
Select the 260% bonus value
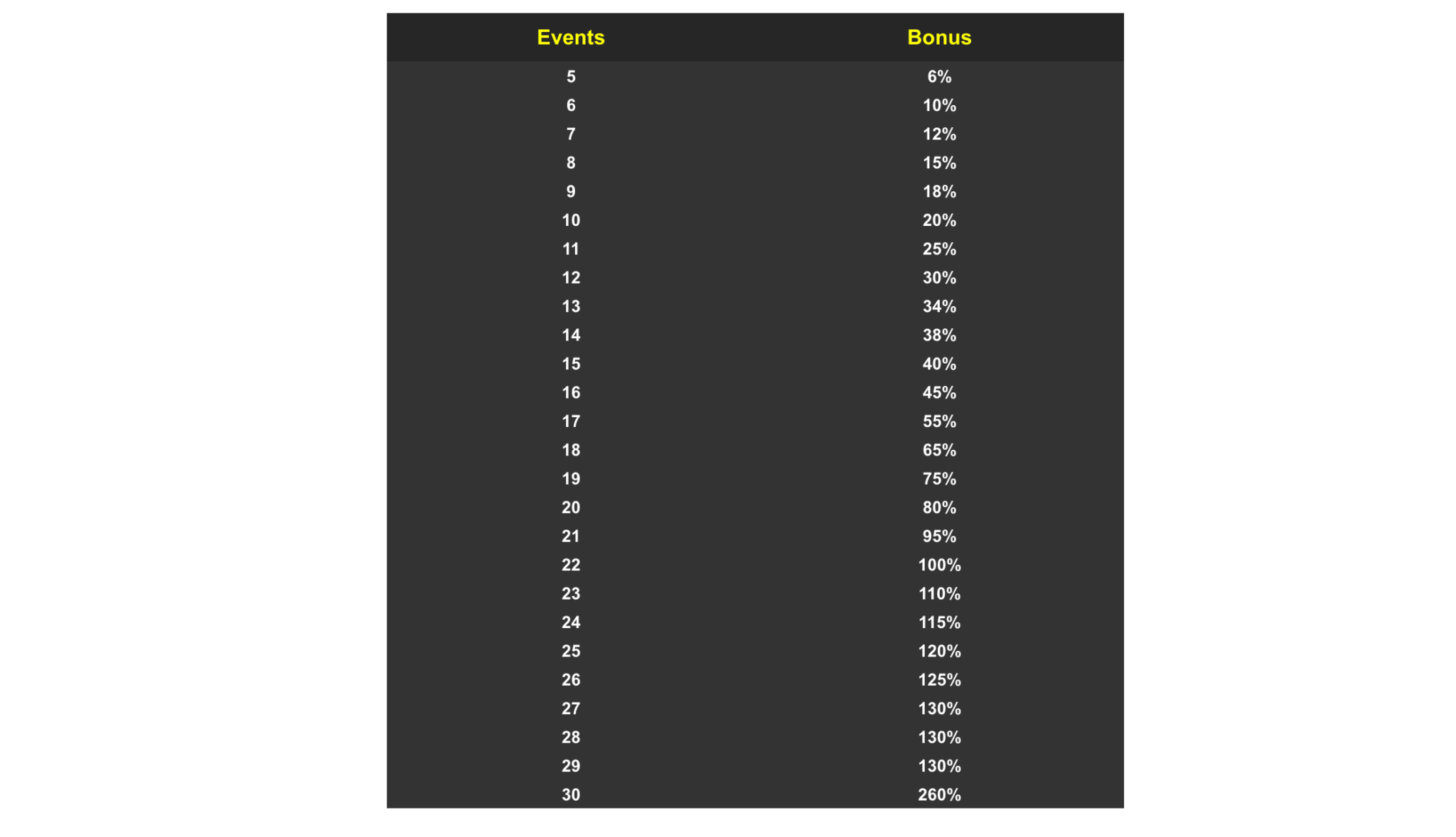(x=938, y=794)
